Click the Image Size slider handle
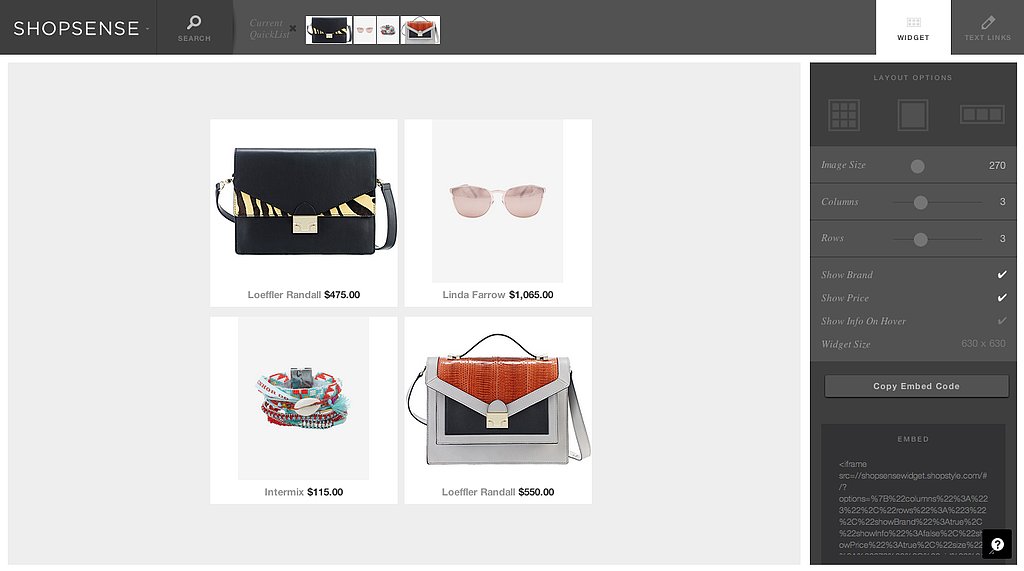The width and height of the screenshot is (1024, 571). (x=918, y=166)
